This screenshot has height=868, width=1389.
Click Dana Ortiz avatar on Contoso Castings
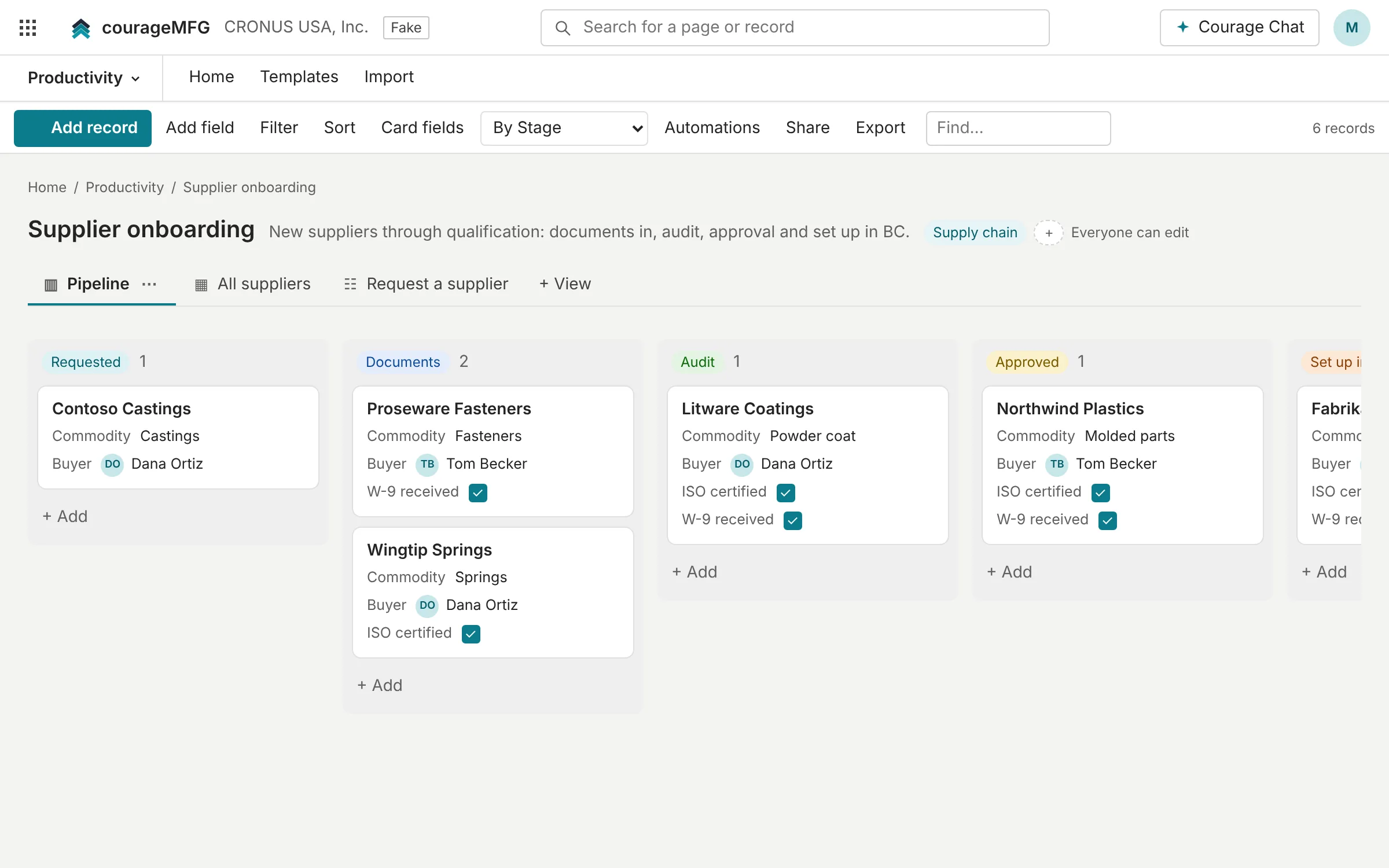[x=112, y=464]
